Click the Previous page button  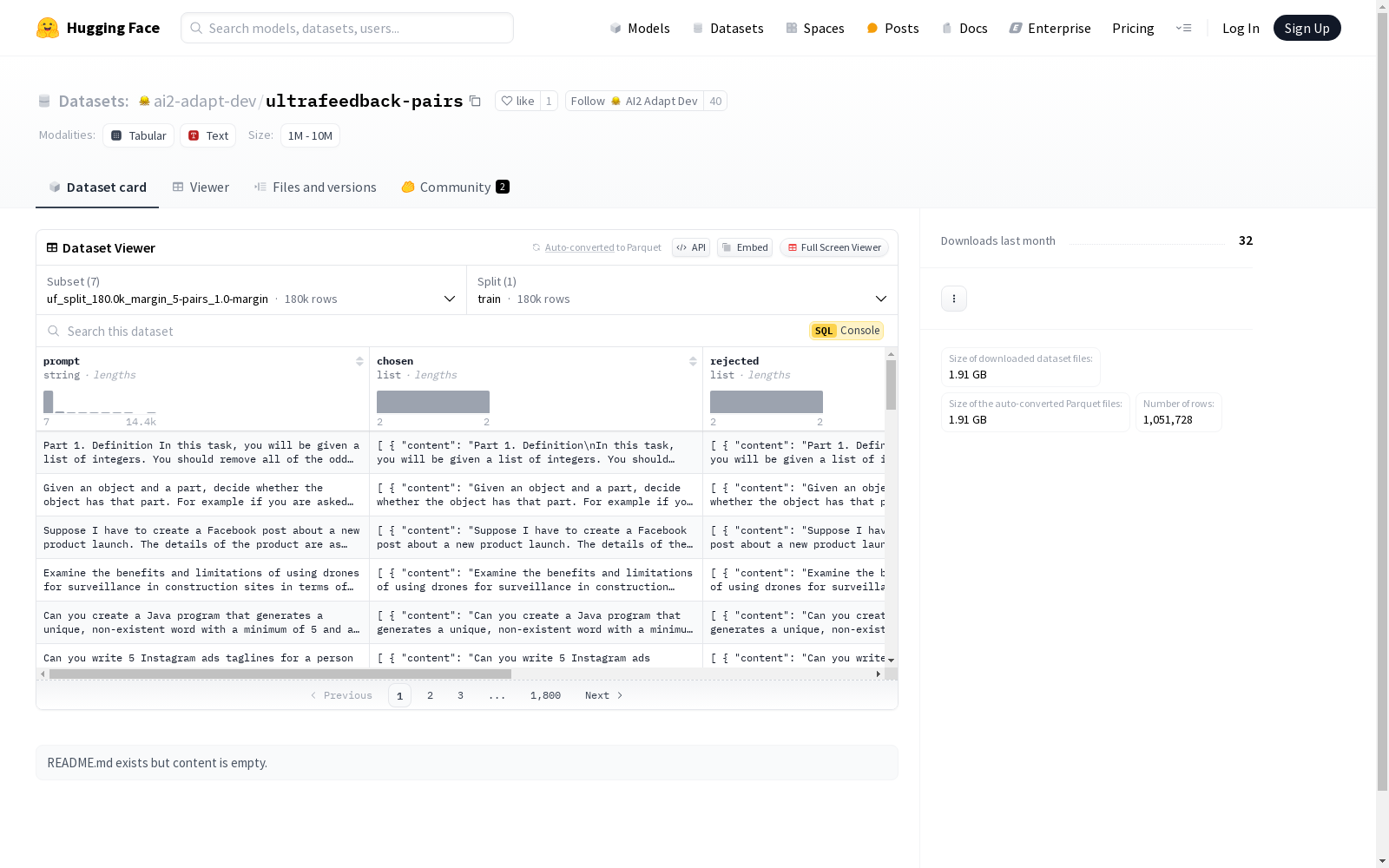click(x=340, y=695)
